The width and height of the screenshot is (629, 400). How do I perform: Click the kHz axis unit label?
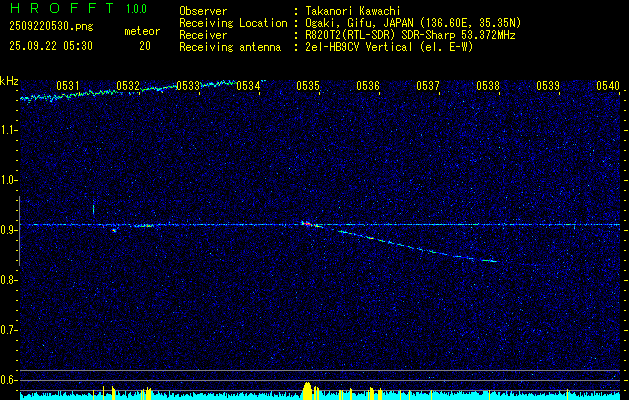click(x=9, y=80)
